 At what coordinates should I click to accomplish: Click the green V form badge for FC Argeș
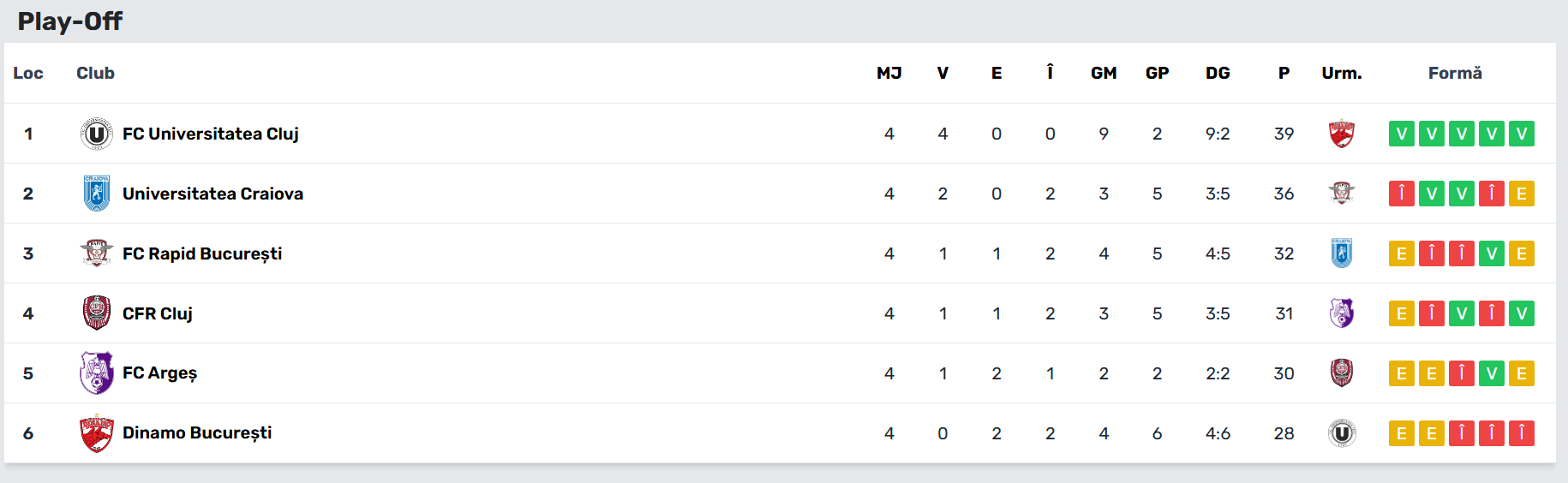pos(1491,373)
